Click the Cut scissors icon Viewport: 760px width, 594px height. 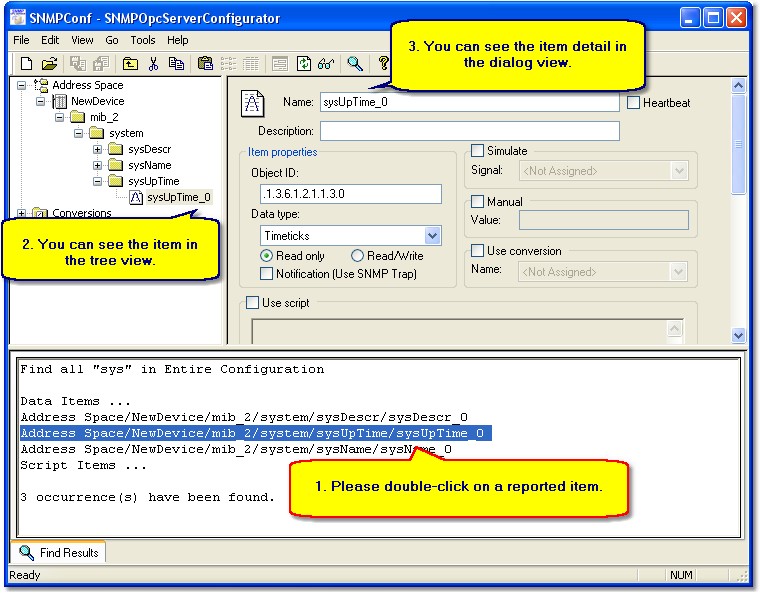click(153, 63)
